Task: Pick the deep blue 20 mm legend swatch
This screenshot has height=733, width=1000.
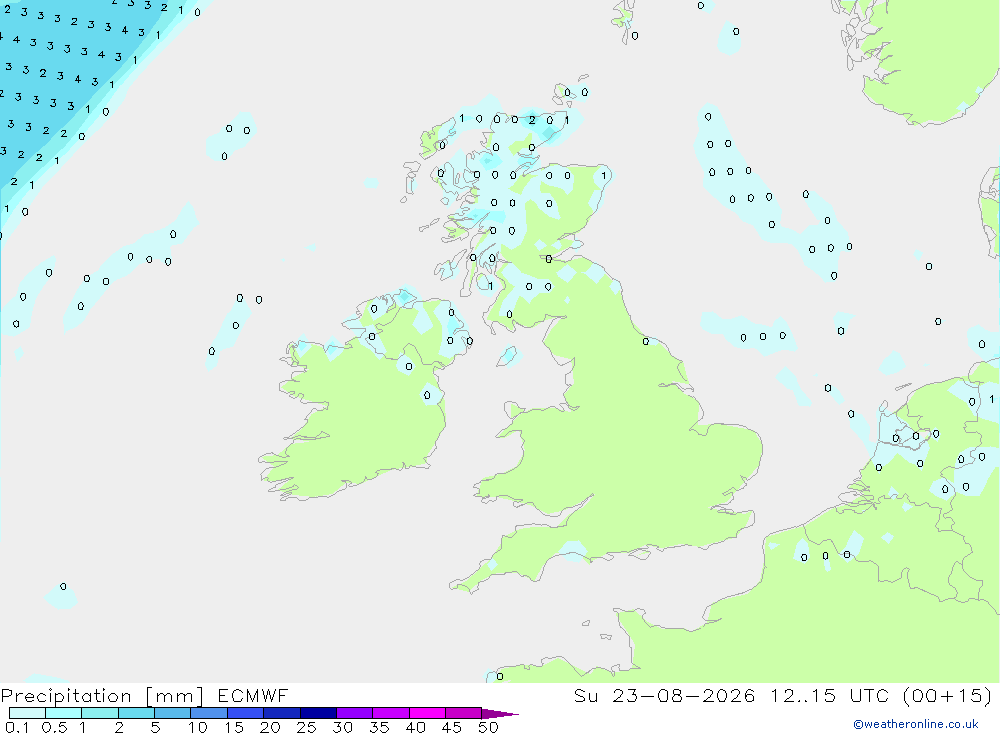Action: [282, 713]
